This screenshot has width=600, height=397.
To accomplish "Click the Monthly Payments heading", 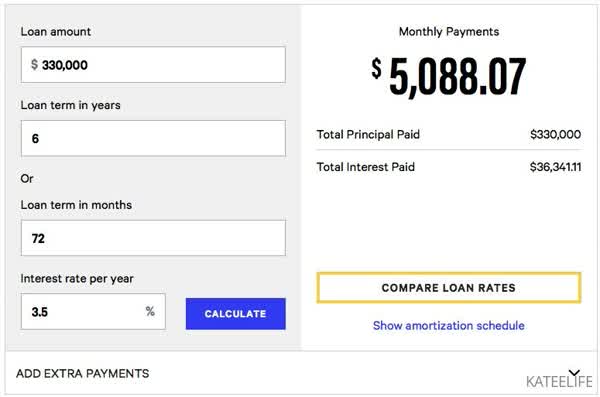I will pyautogui.click(x=449, y=32).
